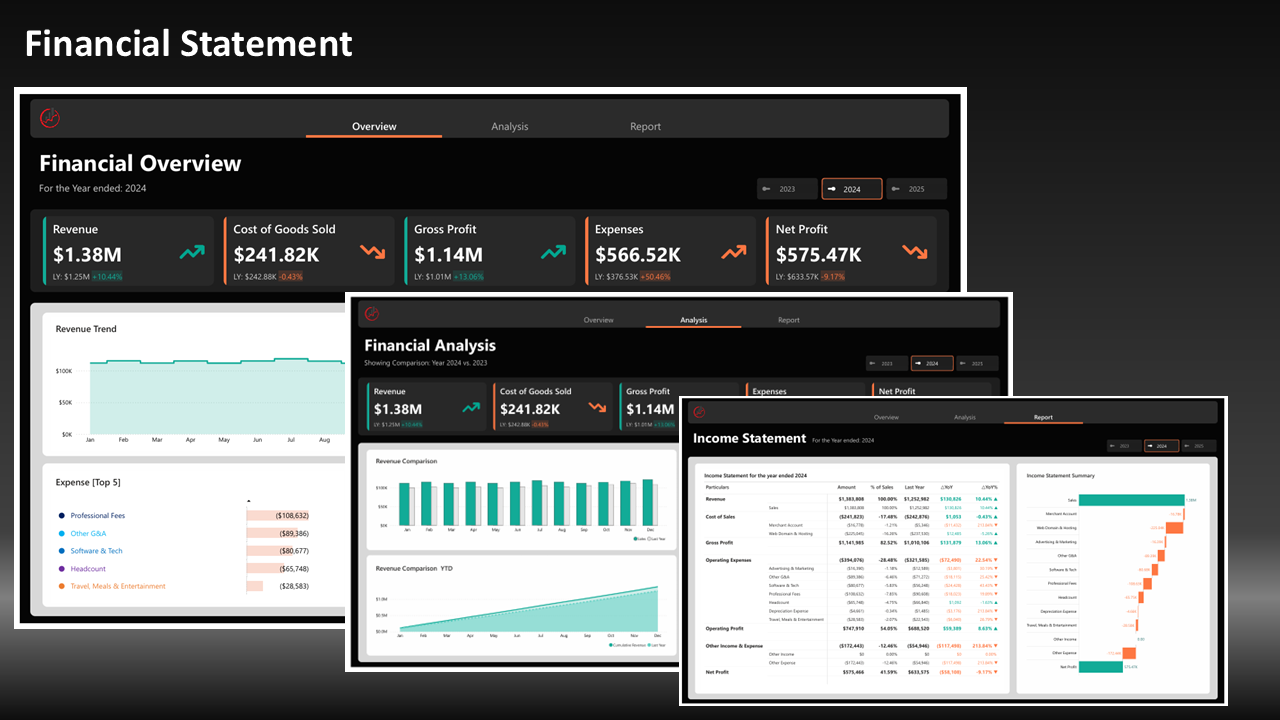
Task: Click the Revenue up-trend arrow on Financial Overview
Action: pyautogui.click(x=192, y=253)
